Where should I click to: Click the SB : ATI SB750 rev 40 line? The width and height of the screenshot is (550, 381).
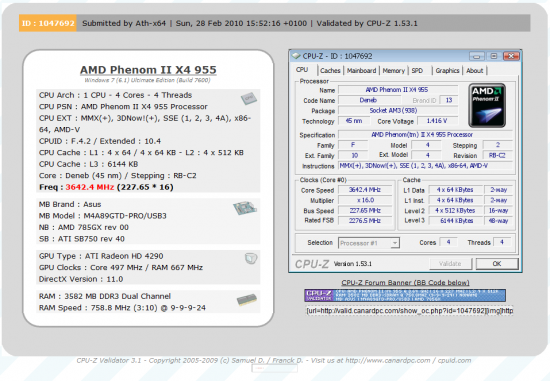[x=82, y=239]
